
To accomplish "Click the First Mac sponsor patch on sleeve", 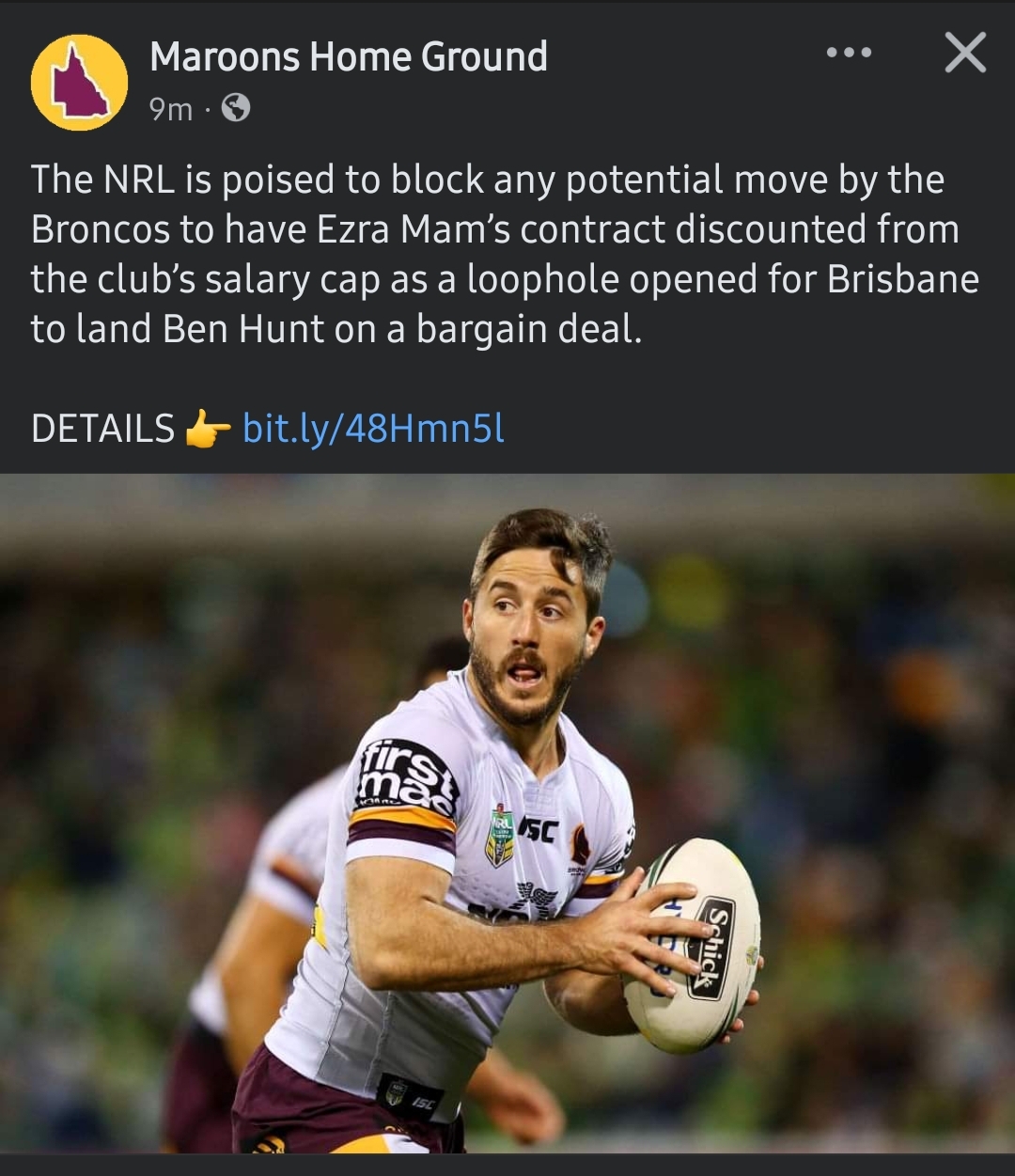I will coord(406,778).
